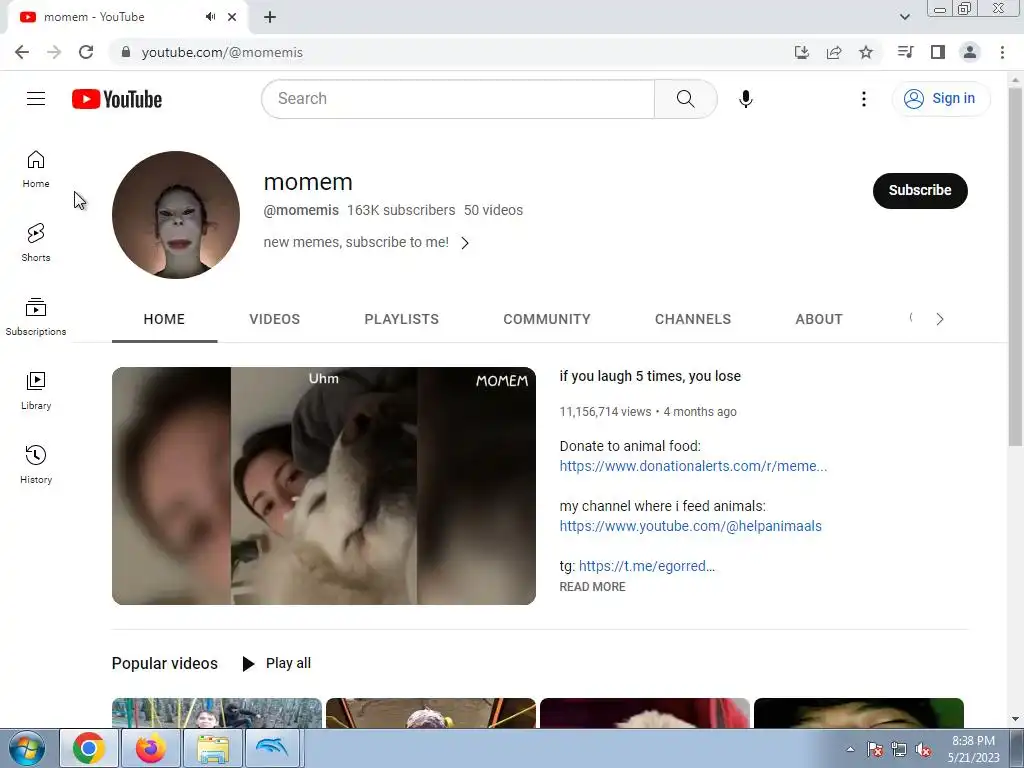Image resolution: width=1024 pixels, height=768 pixels.
Task: Open video title 'if you laugh 5 times'
Action: (x=650, y=376)
